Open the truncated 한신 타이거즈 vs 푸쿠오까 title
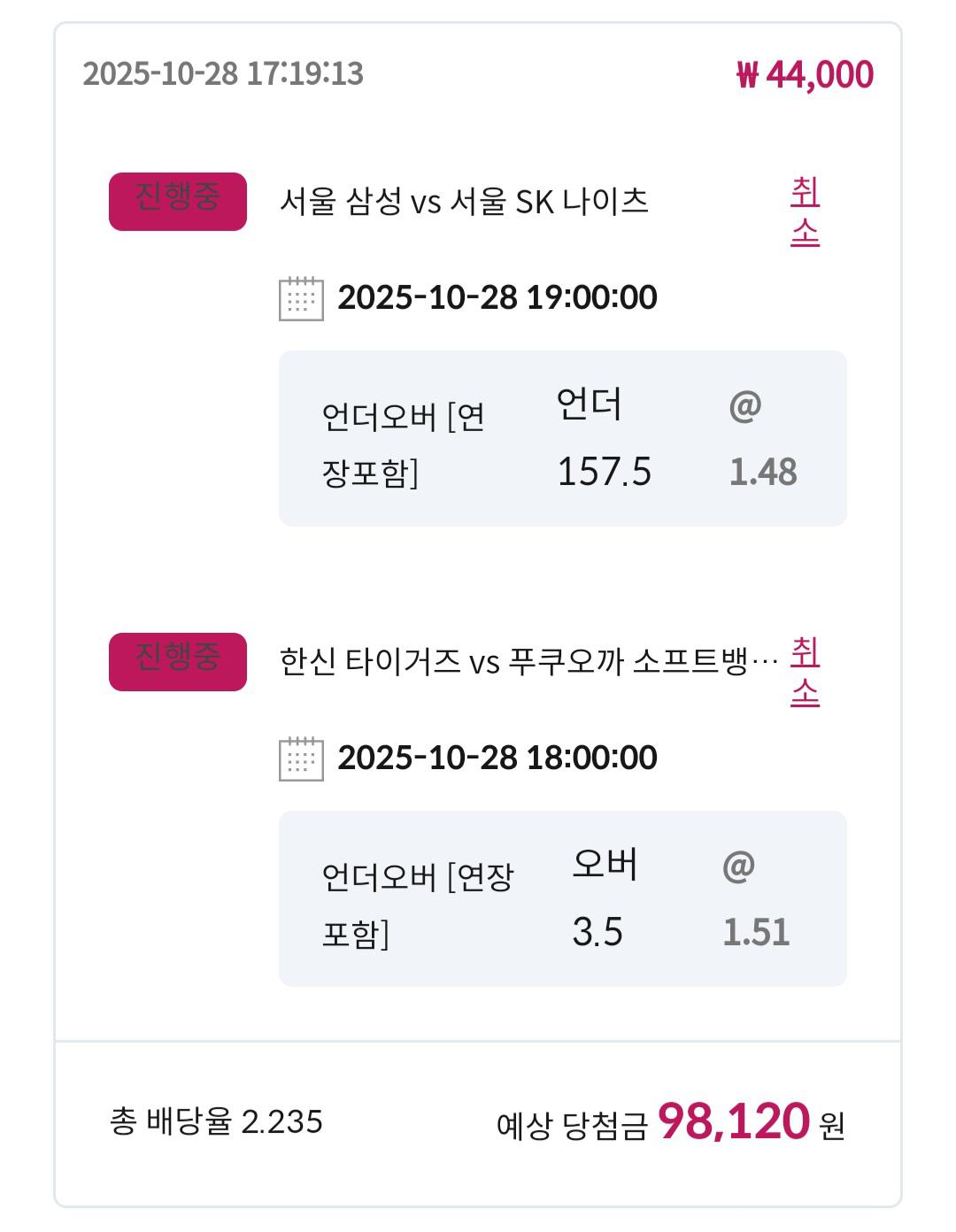The width and height of the screenshot is (956, 1232). [x=528, y=662]
